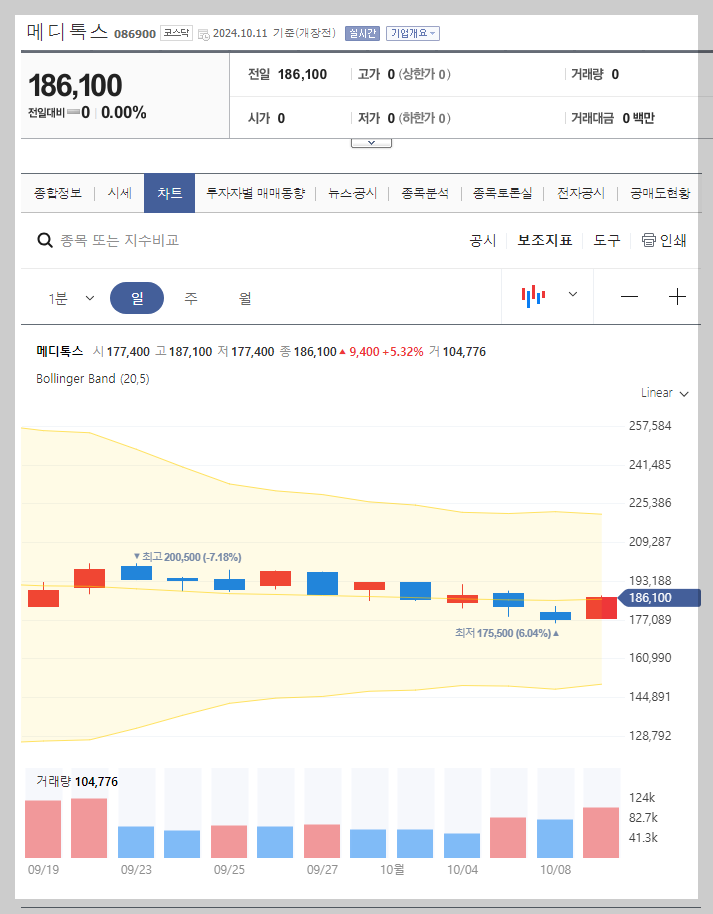Open the 도구 tools menu
The width and height of the screenshot is (713, 914).
tap(607, 240)
